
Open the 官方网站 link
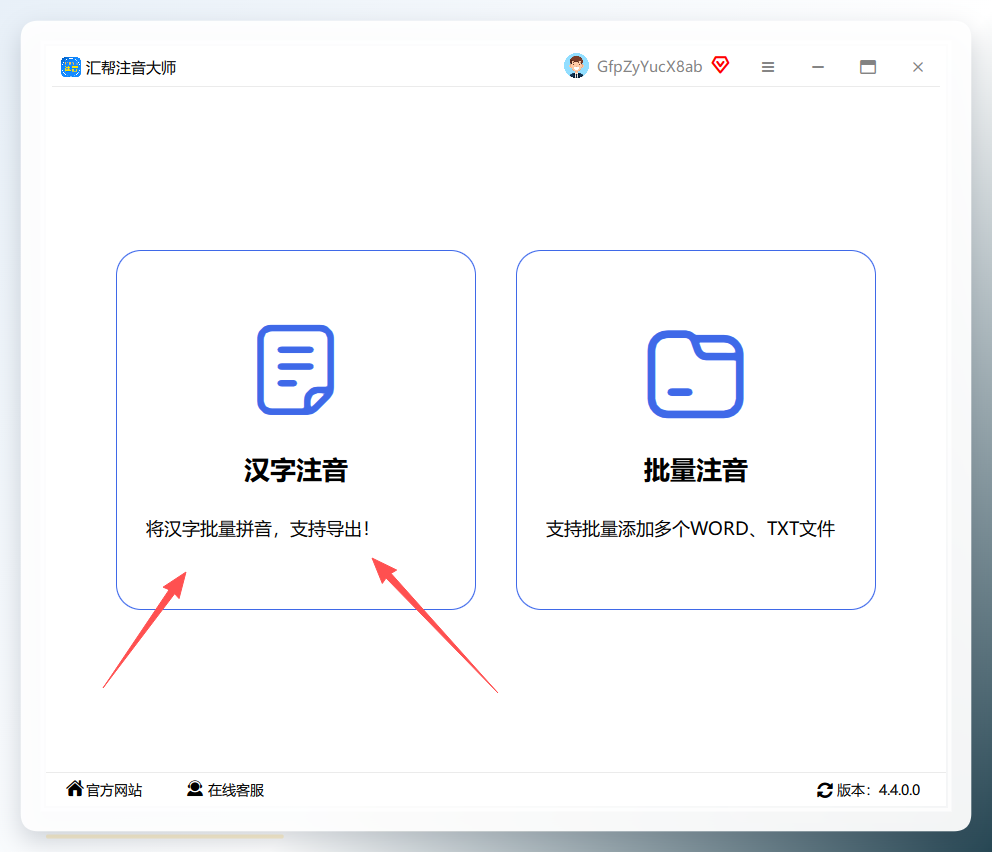pyautogui.click(x=114, y=790)
